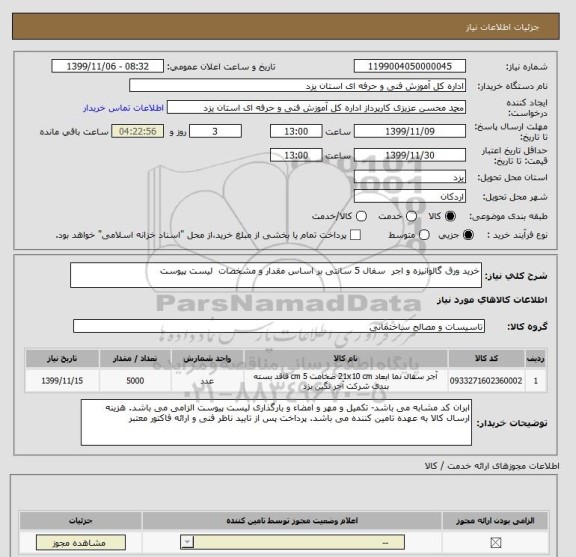Image resolution: width=576 pixels, height=557 pixels.
Task: Toggle the mandatory license checkbox in permits table
Action: click(x=496, y=542)
